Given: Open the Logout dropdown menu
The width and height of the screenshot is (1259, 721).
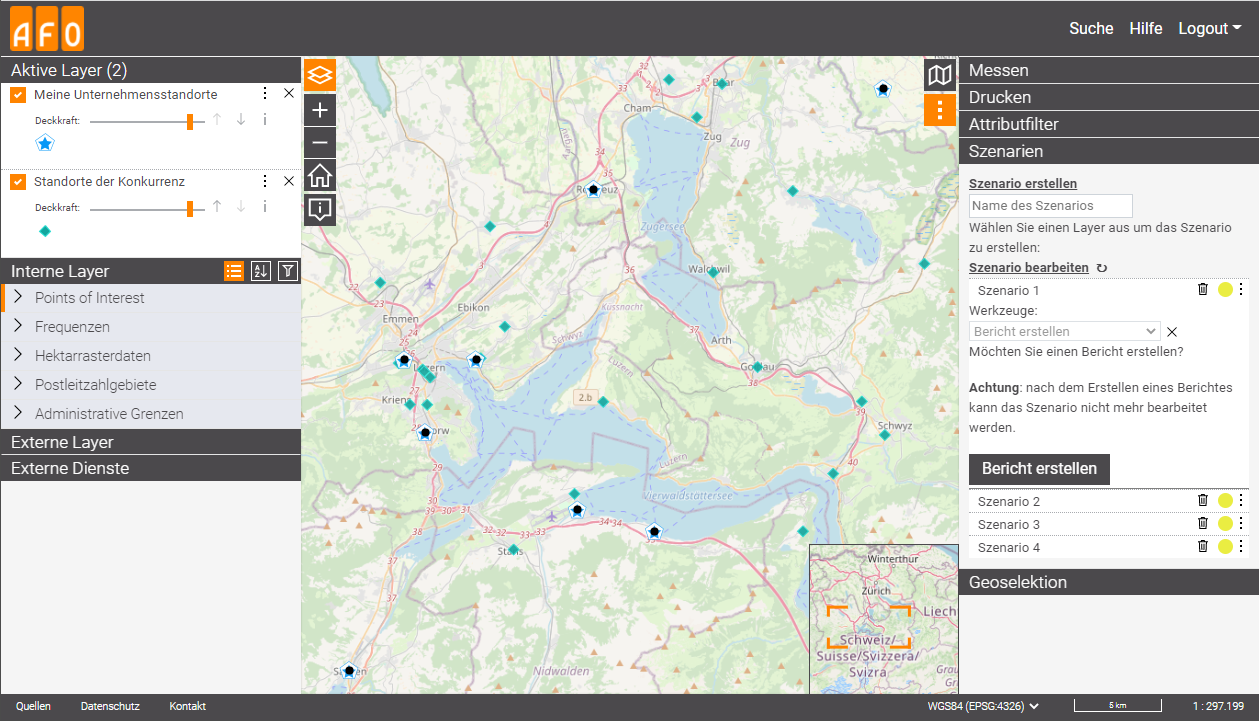Looking at the screenshot, I should [x=1209, y=28].
